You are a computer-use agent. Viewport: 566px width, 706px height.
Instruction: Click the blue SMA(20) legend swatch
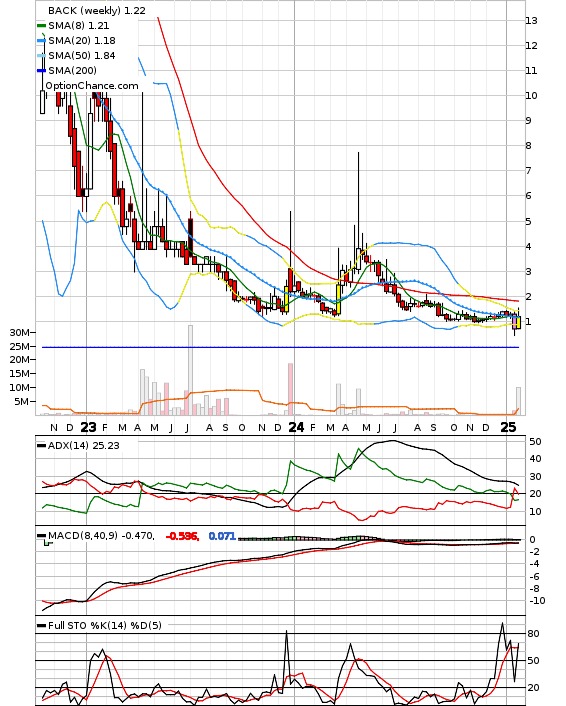pyautogui.click(x=41, y=41)
